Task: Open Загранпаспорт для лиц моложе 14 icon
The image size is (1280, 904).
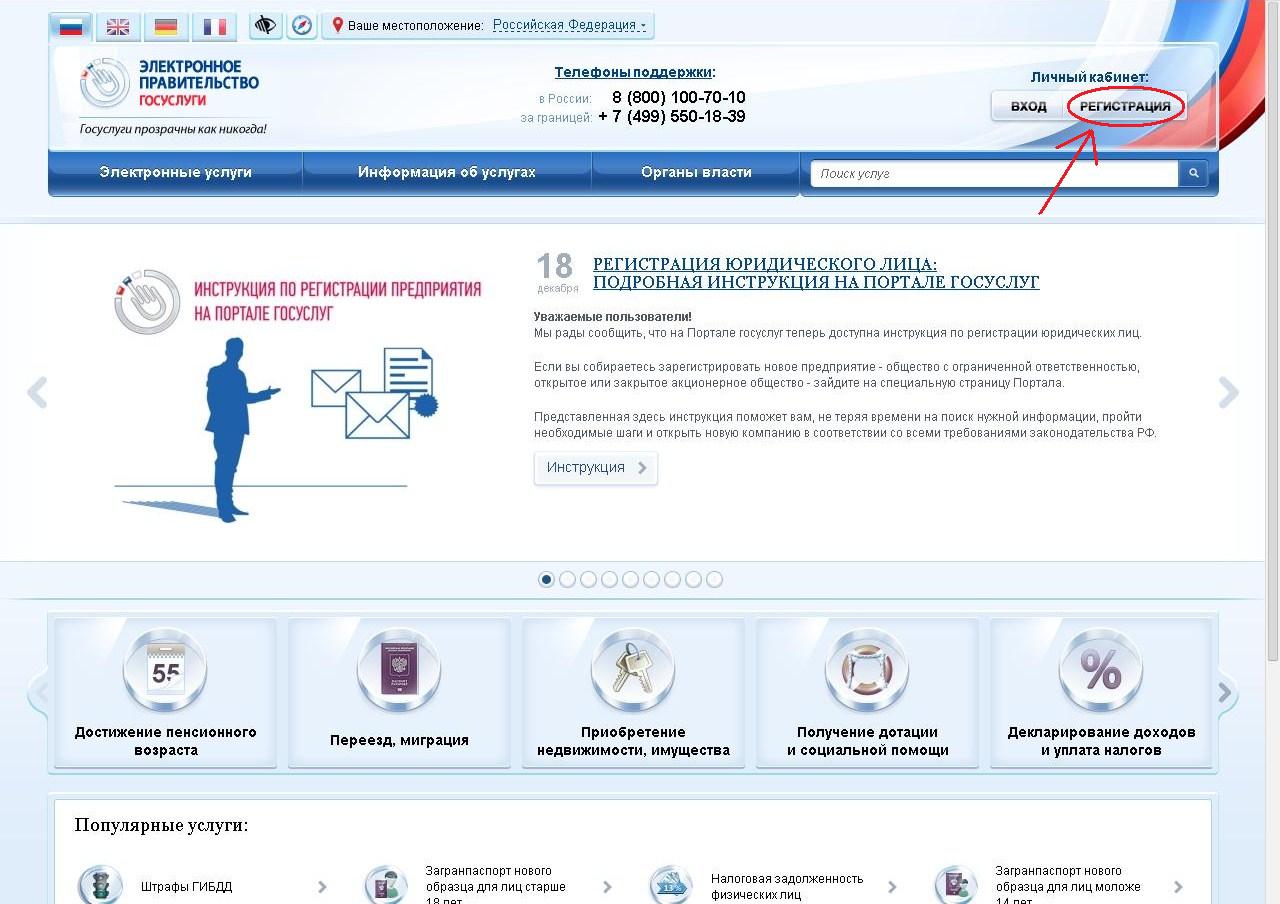Action: pyautogui.click(x=956, y=885)
